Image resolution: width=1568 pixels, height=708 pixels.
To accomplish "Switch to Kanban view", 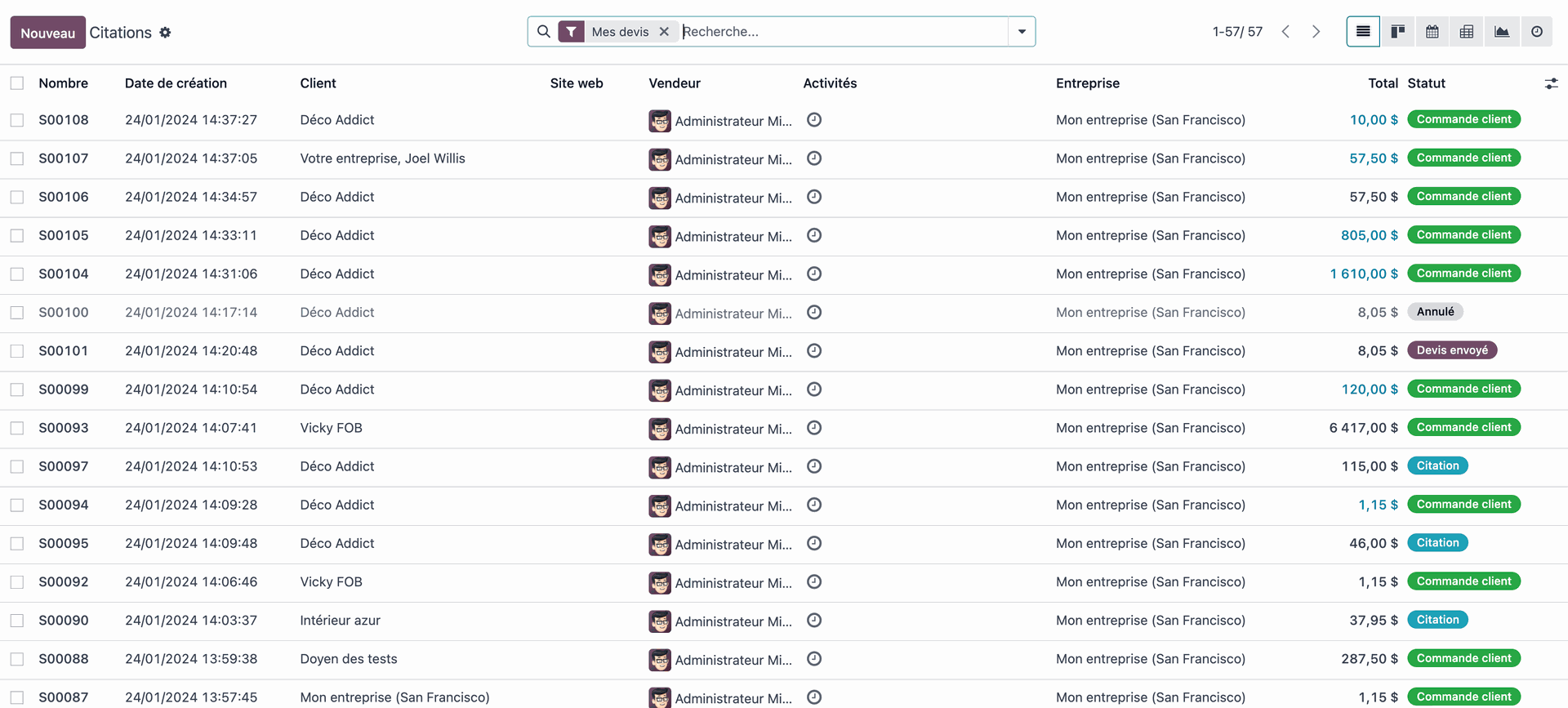I will coord(1397,32).
